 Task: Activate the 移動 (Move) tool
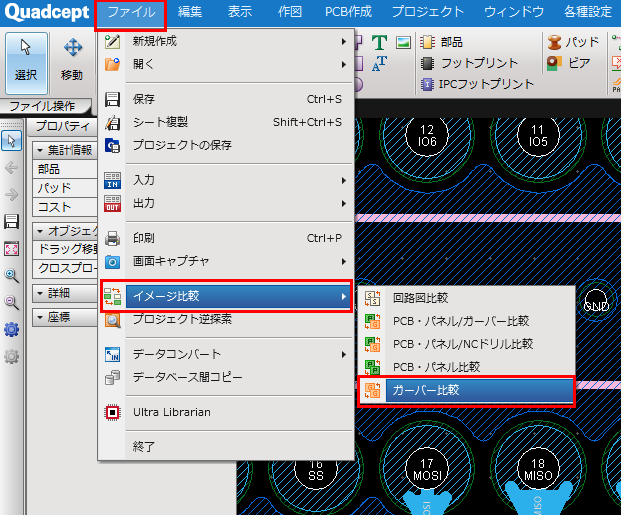click(x=72, y=63)
